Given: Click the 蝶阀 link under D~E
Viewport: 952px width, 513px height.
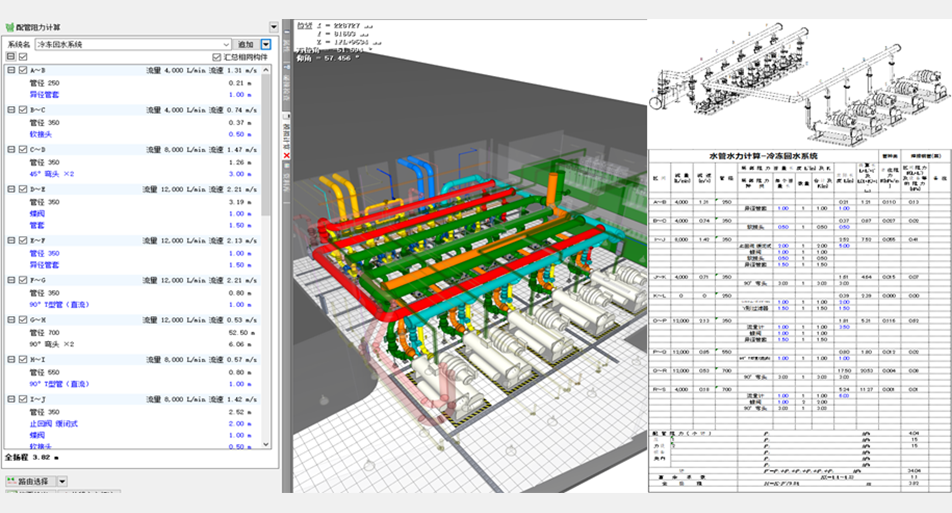Looking at the screenshot, I should coord(37,214).
